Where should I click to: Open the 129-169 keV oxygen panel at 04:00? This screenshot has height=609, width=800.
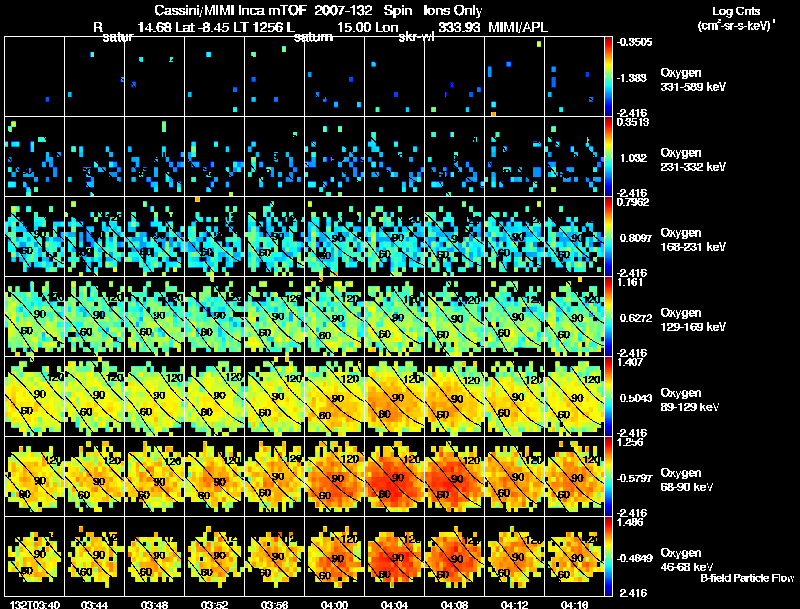click(334, 316)
